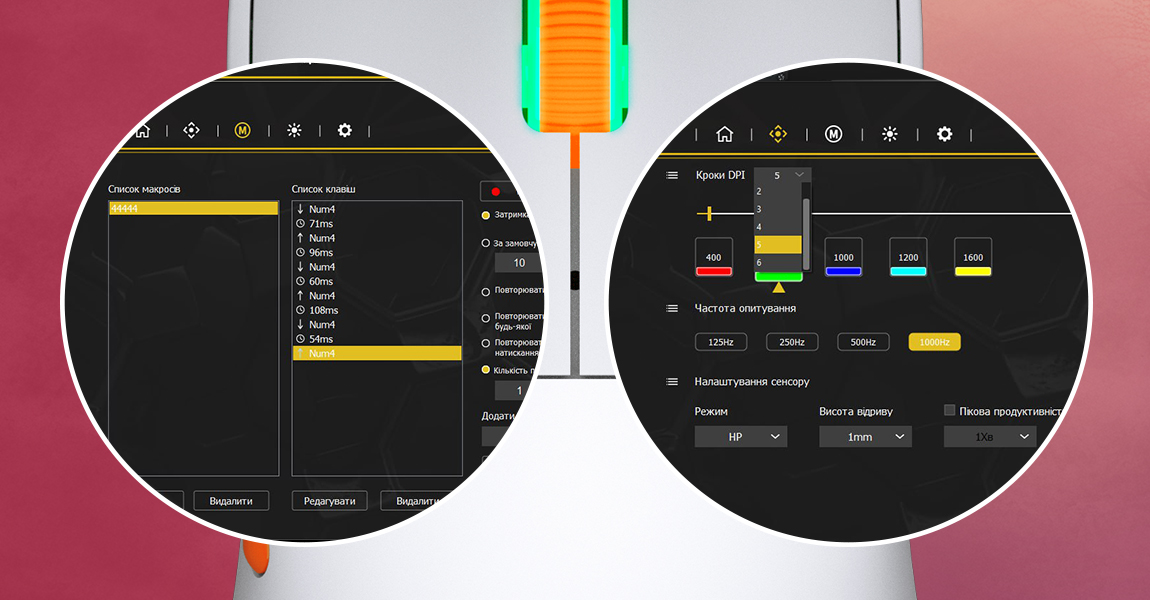1150x600 pixels.
Task: Open the Висота відриву 1mm dropdown
Action: point(865,437)
